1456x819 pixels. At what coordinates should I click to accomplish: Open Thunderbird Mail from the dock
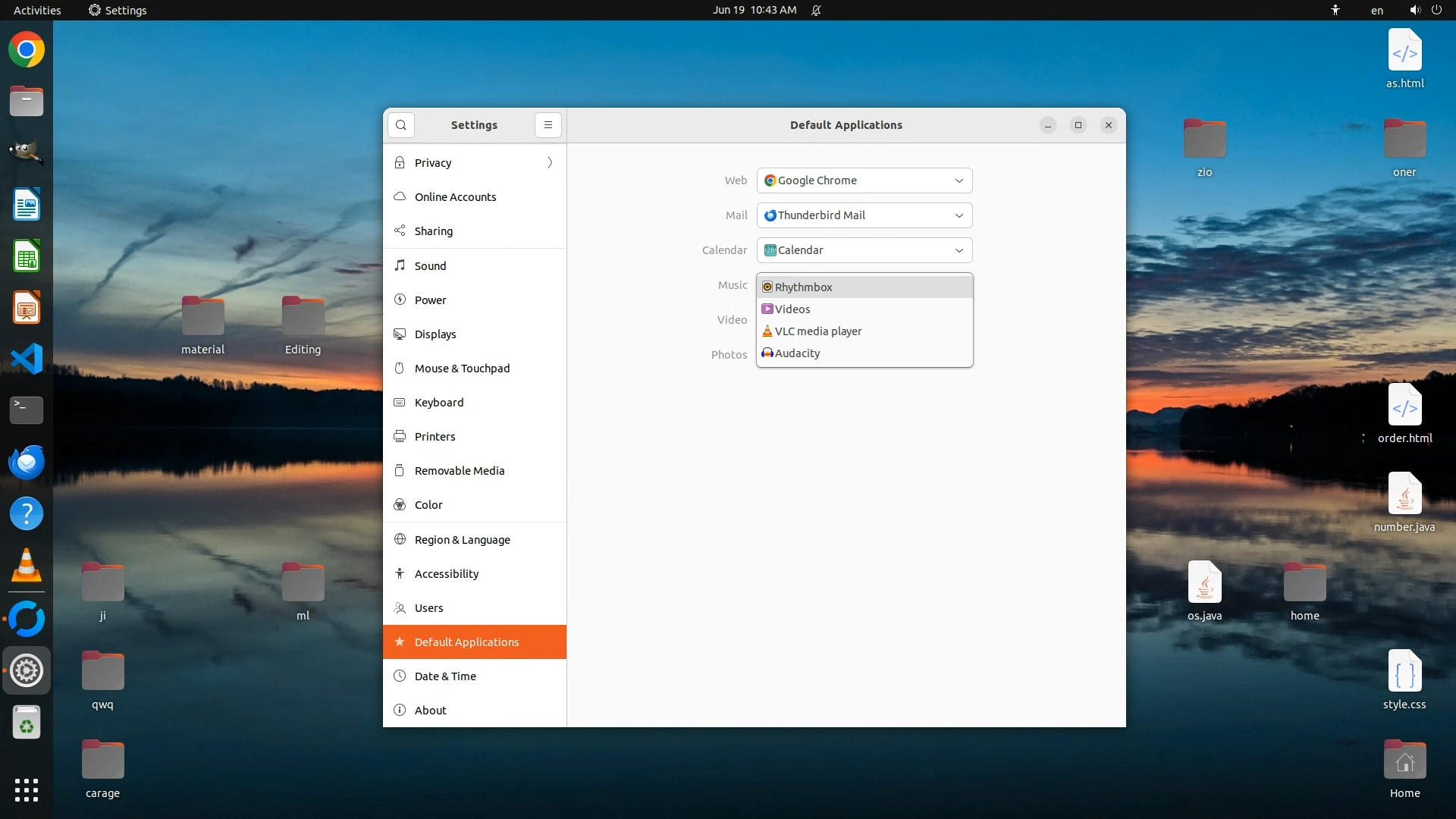coord(27,462)
